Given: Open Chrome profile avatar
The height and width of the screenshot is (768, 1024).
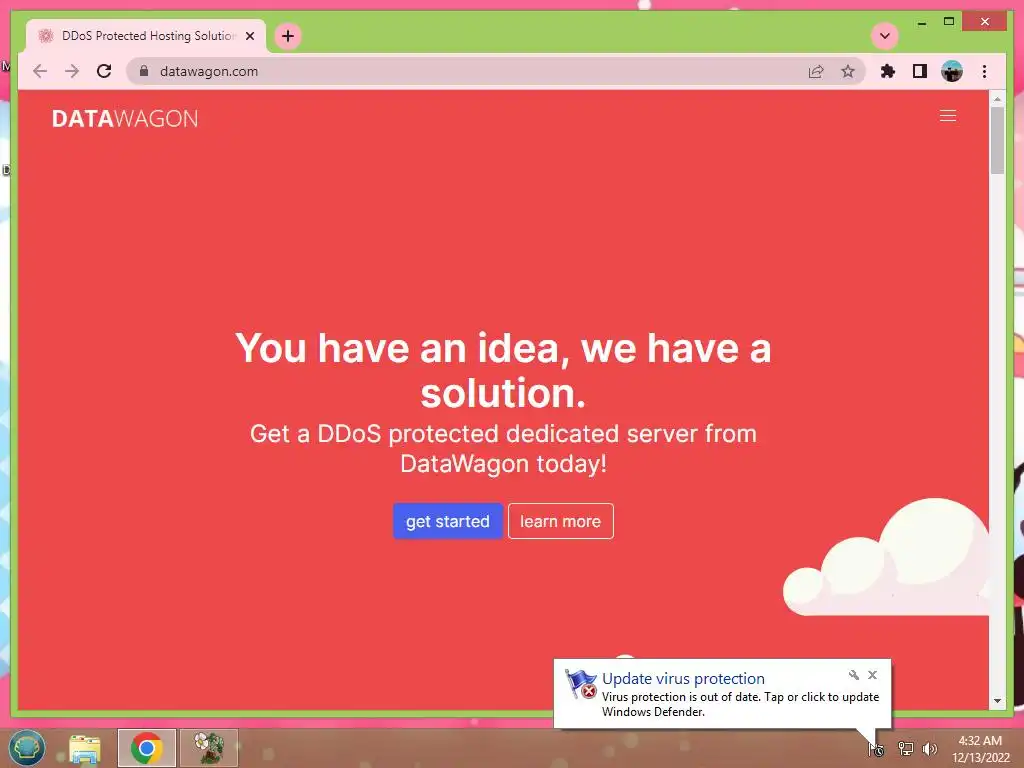Looking at the screenshot, I should pyautogui.click(x=952, y=71).
